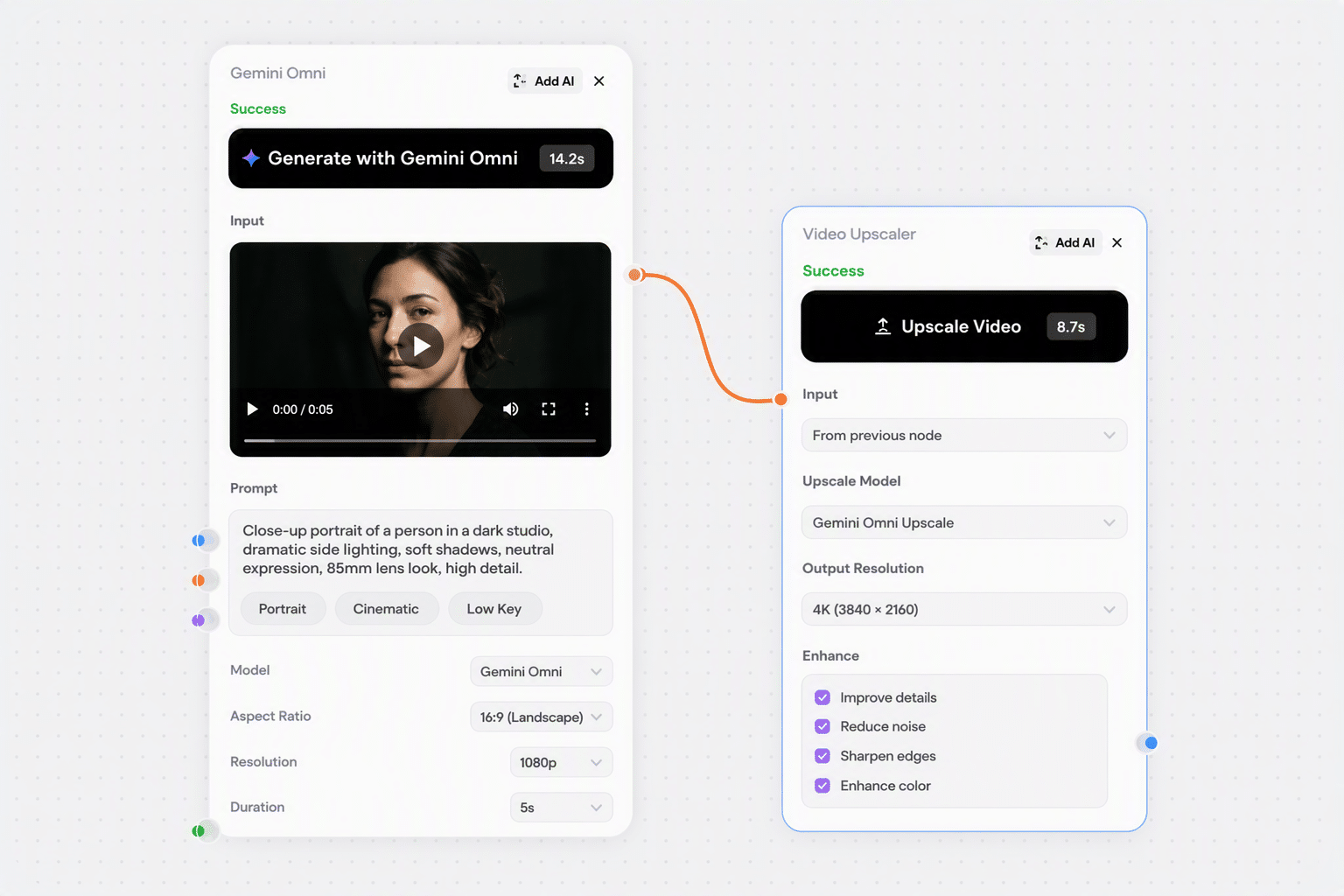
Task: Click the Prompt section label
Action: pos(254,488)
